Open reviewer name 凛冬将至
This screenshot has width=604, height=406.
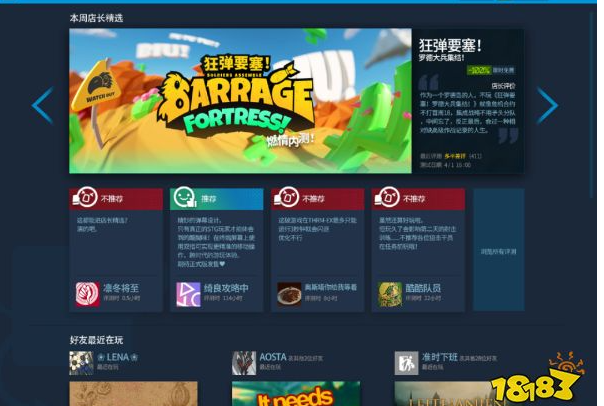coord(121,288)
